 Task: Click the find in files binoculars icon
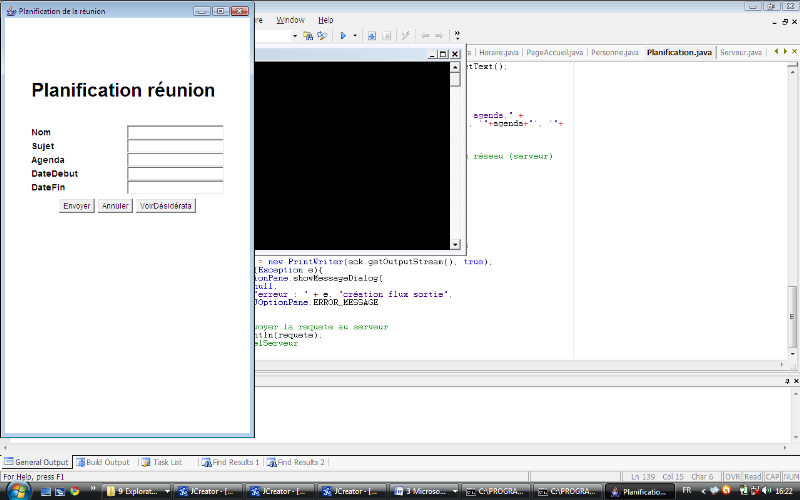pyautogui.click(x=309, y=35)
